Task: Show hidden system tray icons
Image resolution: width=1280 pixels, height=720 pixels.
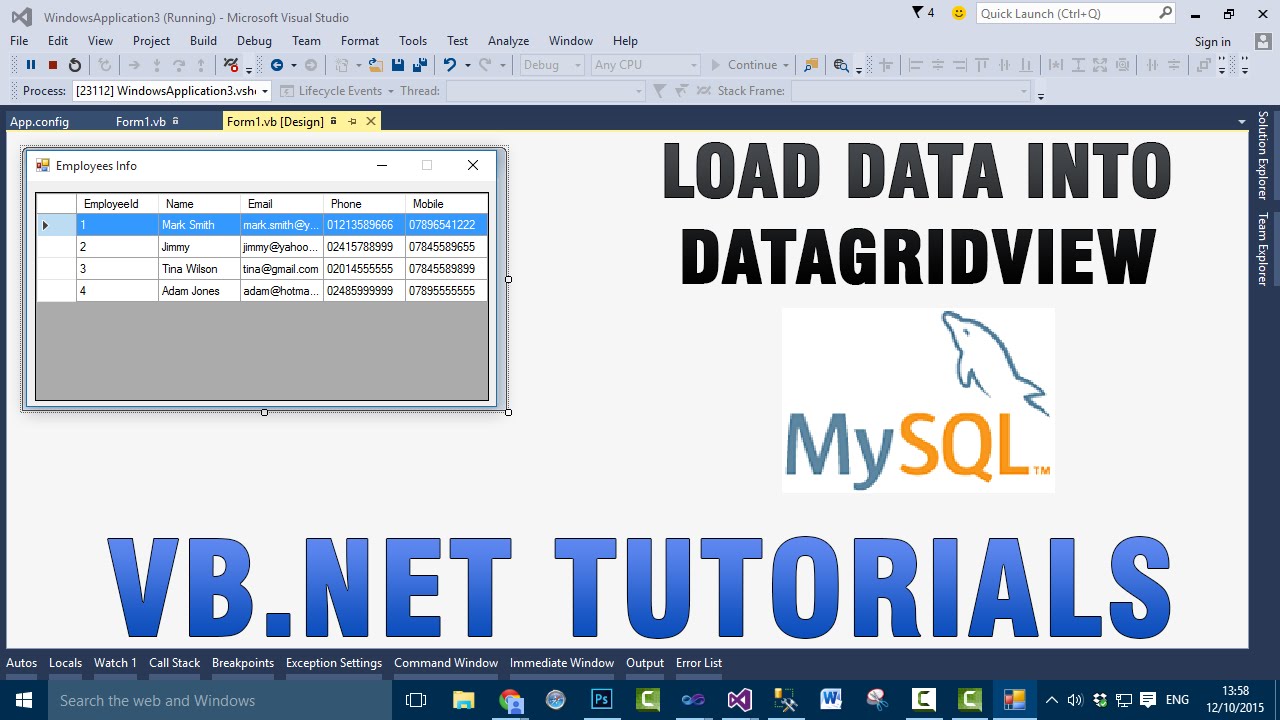Action: [x=1051, y=700]
